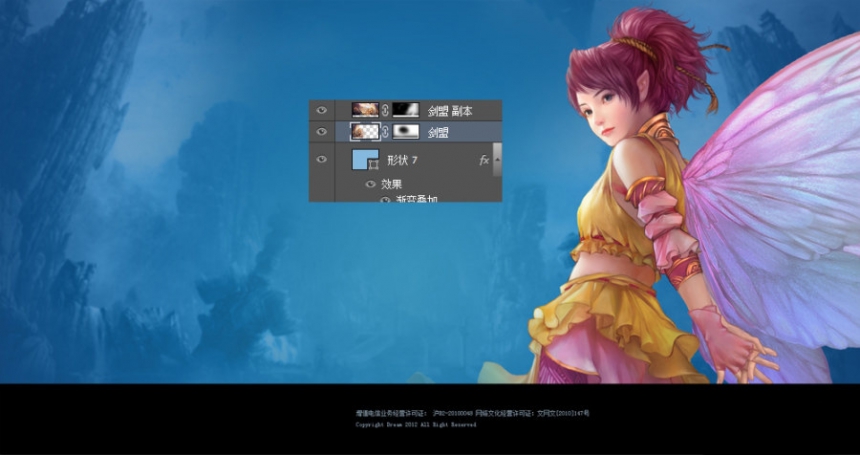
Task: Toggle the 效果 effects eye icon
Action: click(370, 184)
